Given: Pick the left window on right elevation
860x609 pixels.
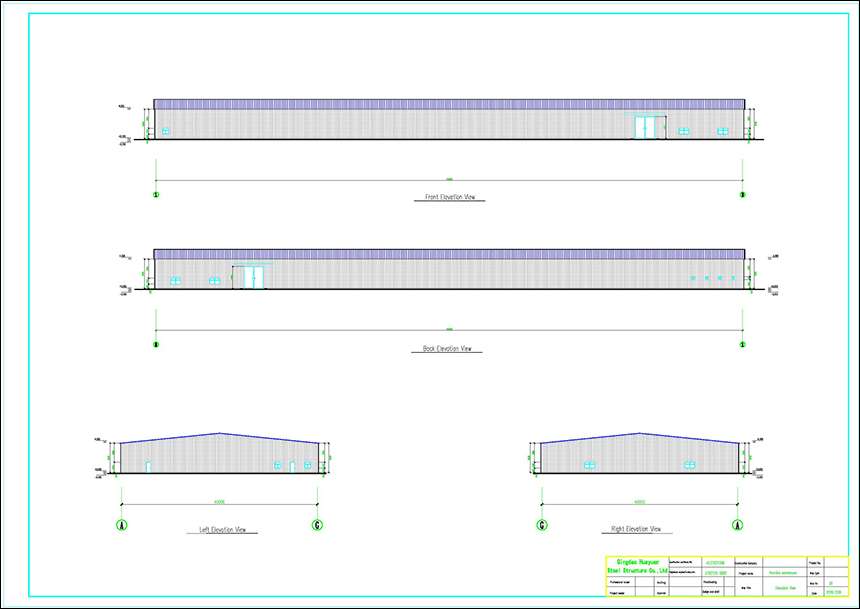Looking at the screenshot, I should [x=590, y=464].
